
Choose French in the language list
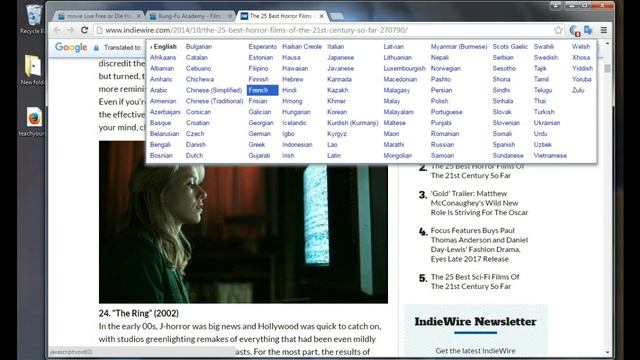(262, 90)
